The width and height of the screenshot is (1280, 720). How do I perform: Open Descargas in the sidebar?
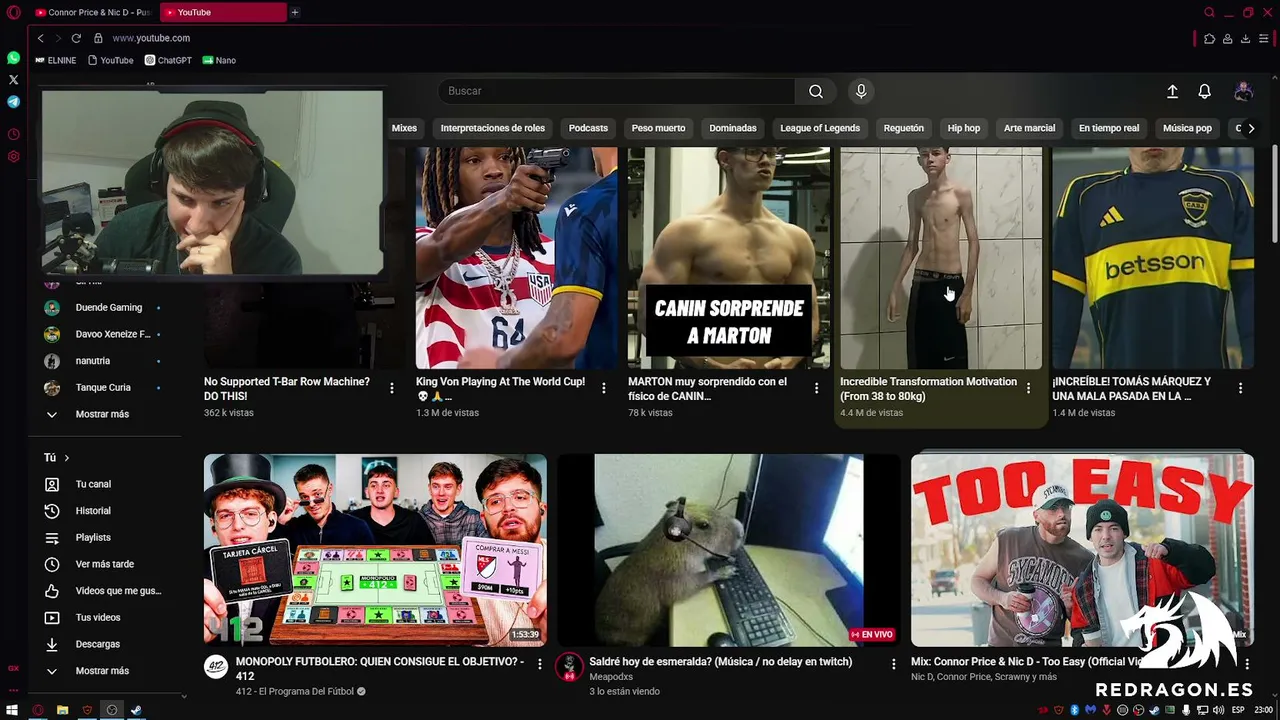[102, 644]
